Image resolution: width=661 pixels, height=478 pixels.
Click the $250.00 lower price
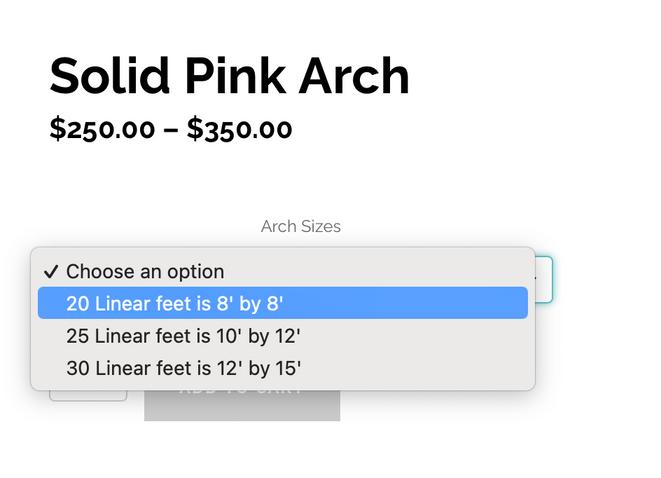[103, 129]
